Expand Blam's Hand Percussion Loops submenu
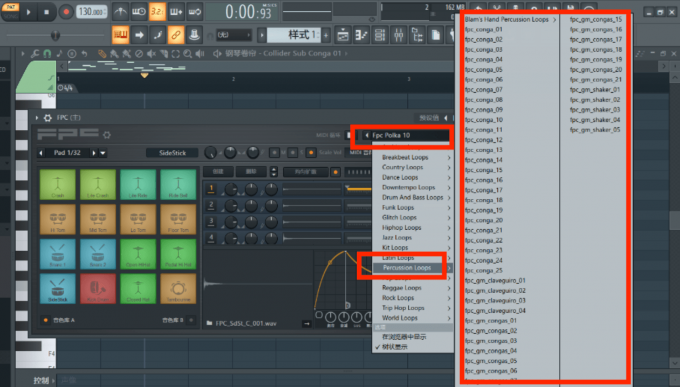The image size is (680, 387). pos(510,20)
